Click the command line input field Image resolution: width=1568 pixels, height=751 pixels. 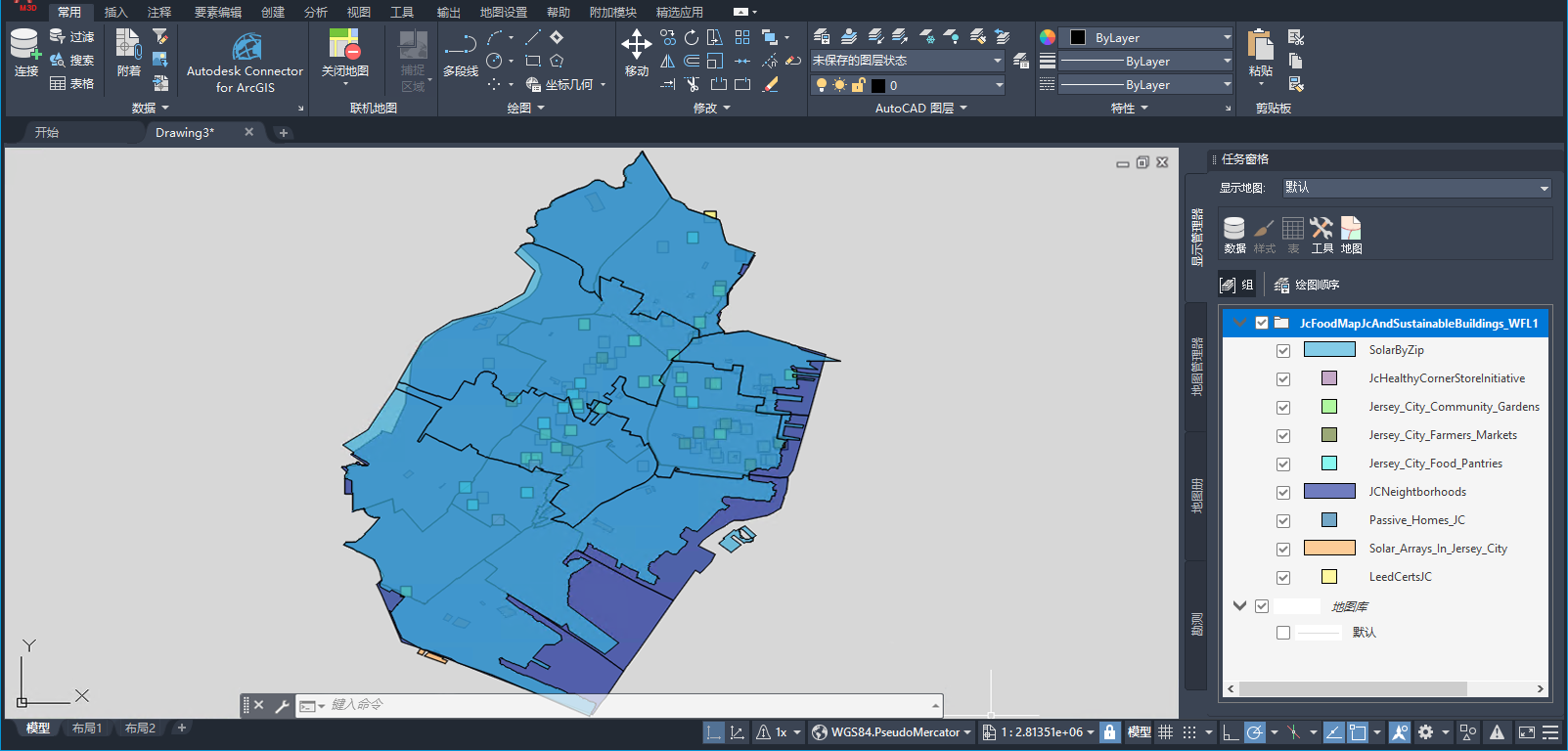click(x=626, y=705)
